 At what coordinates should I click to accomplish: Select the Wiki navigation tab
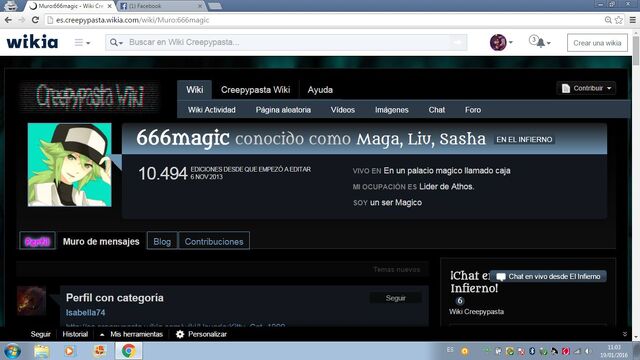[x=194, y=90]
